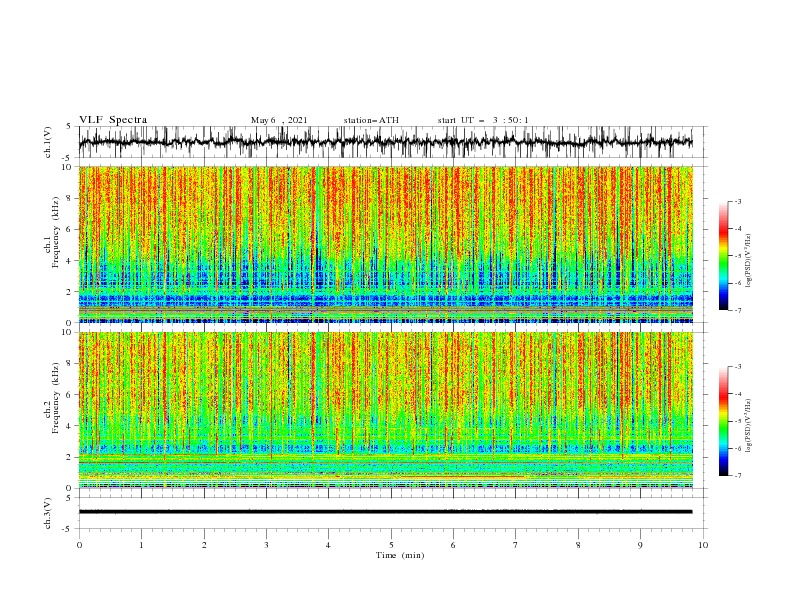The height and width of the screenshot is (612, 792).
Task: Click the '-7' label on upper colorbar
Action: pos(738,311)
